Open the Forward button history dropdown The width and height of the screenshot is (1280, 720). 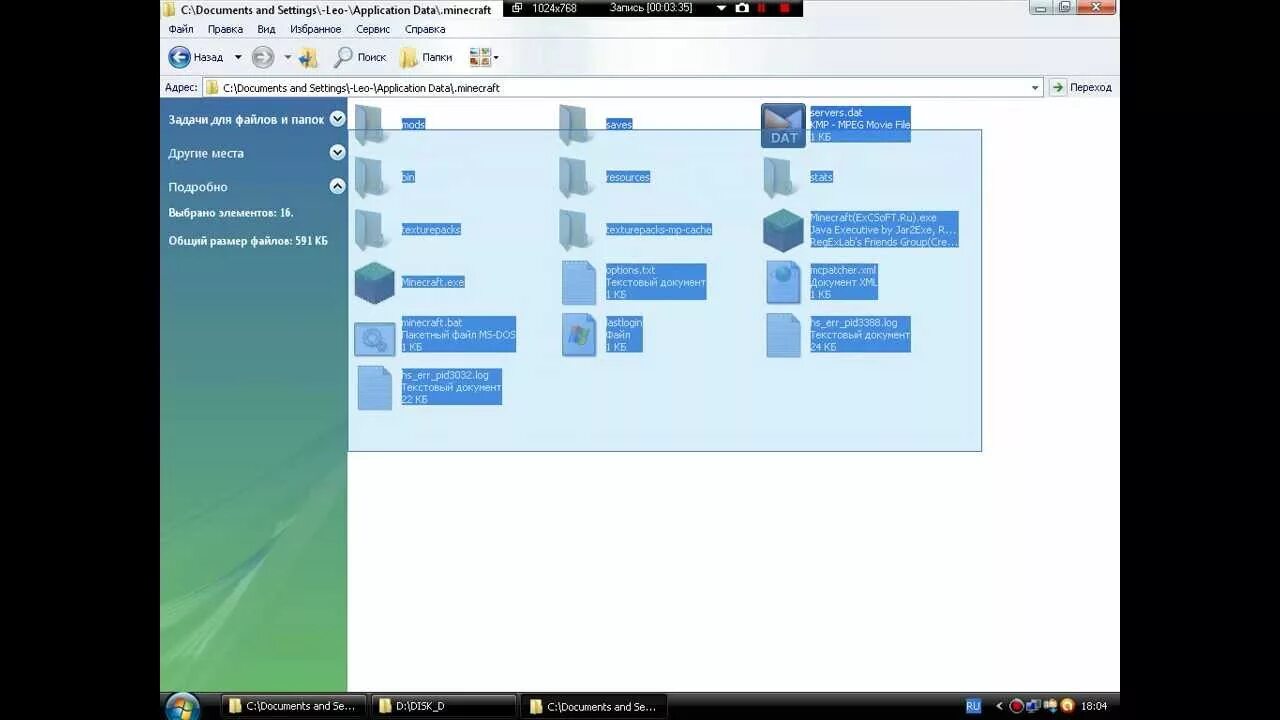click(288, 57)
